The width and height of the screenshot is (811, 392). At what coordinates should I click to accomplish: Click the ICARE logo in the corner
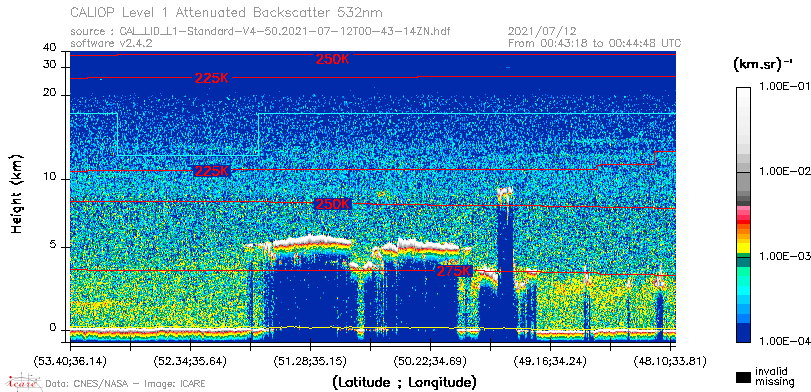23,382
